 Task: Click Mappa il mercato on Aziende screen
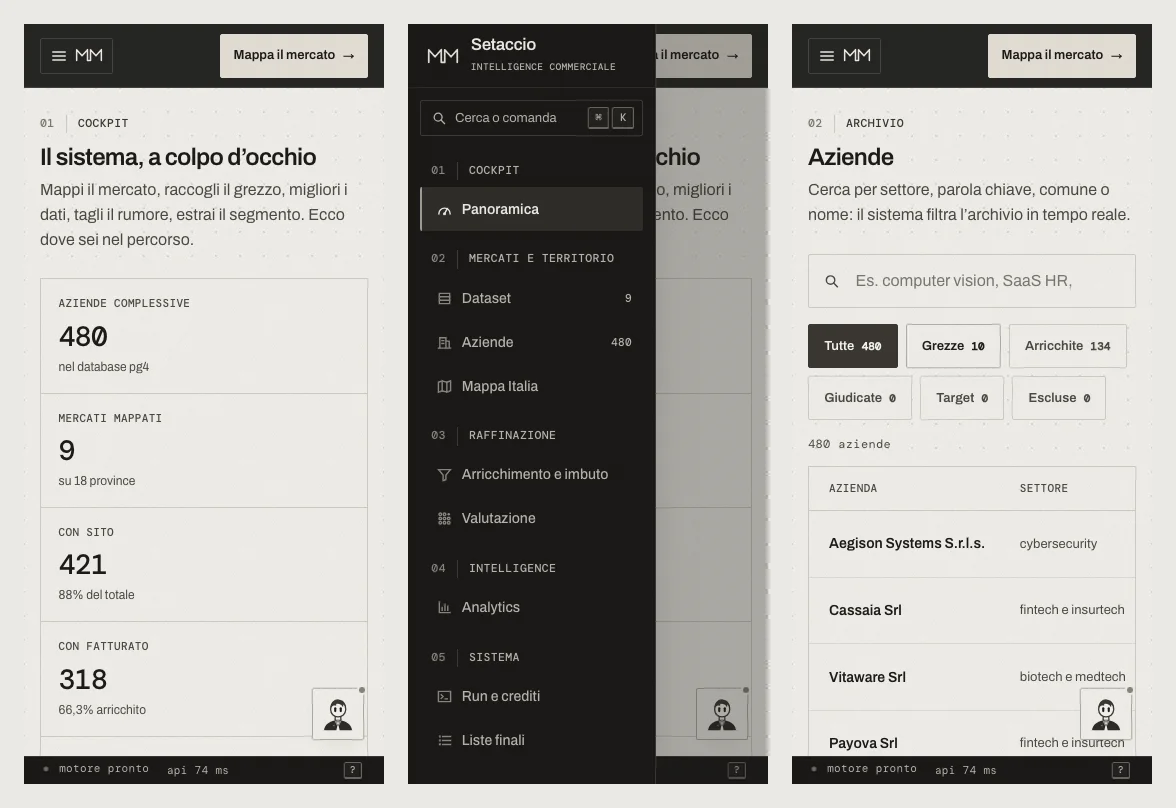[x=1062, y=56]
